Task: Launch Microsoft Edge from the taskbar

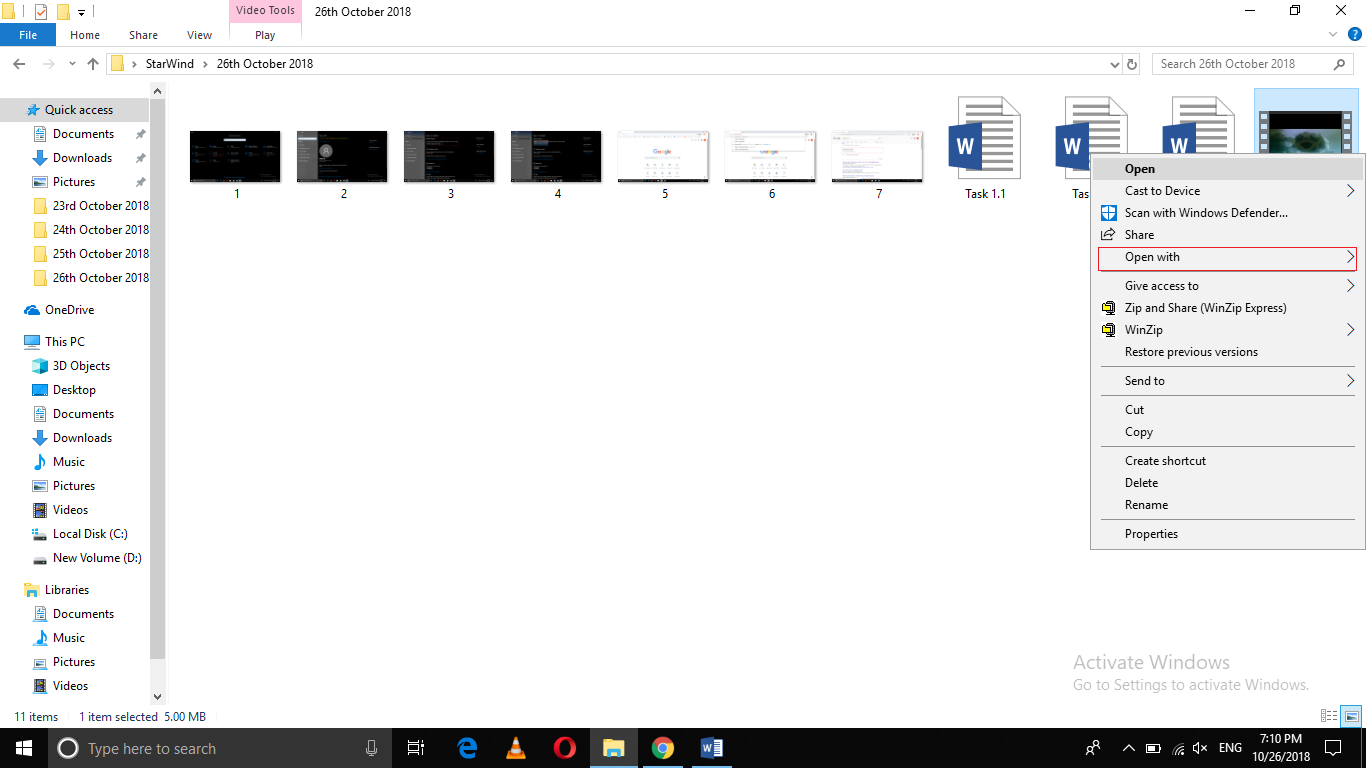Action: (466, 748)
